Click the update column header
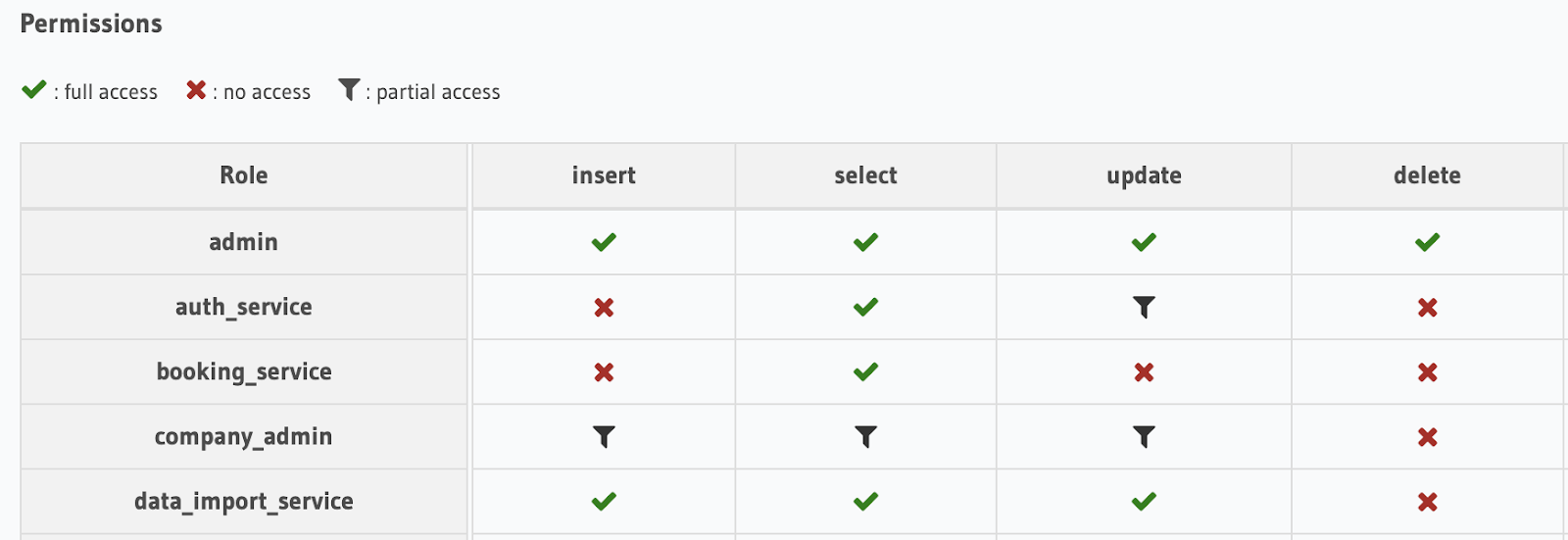 click(1144, 175)
